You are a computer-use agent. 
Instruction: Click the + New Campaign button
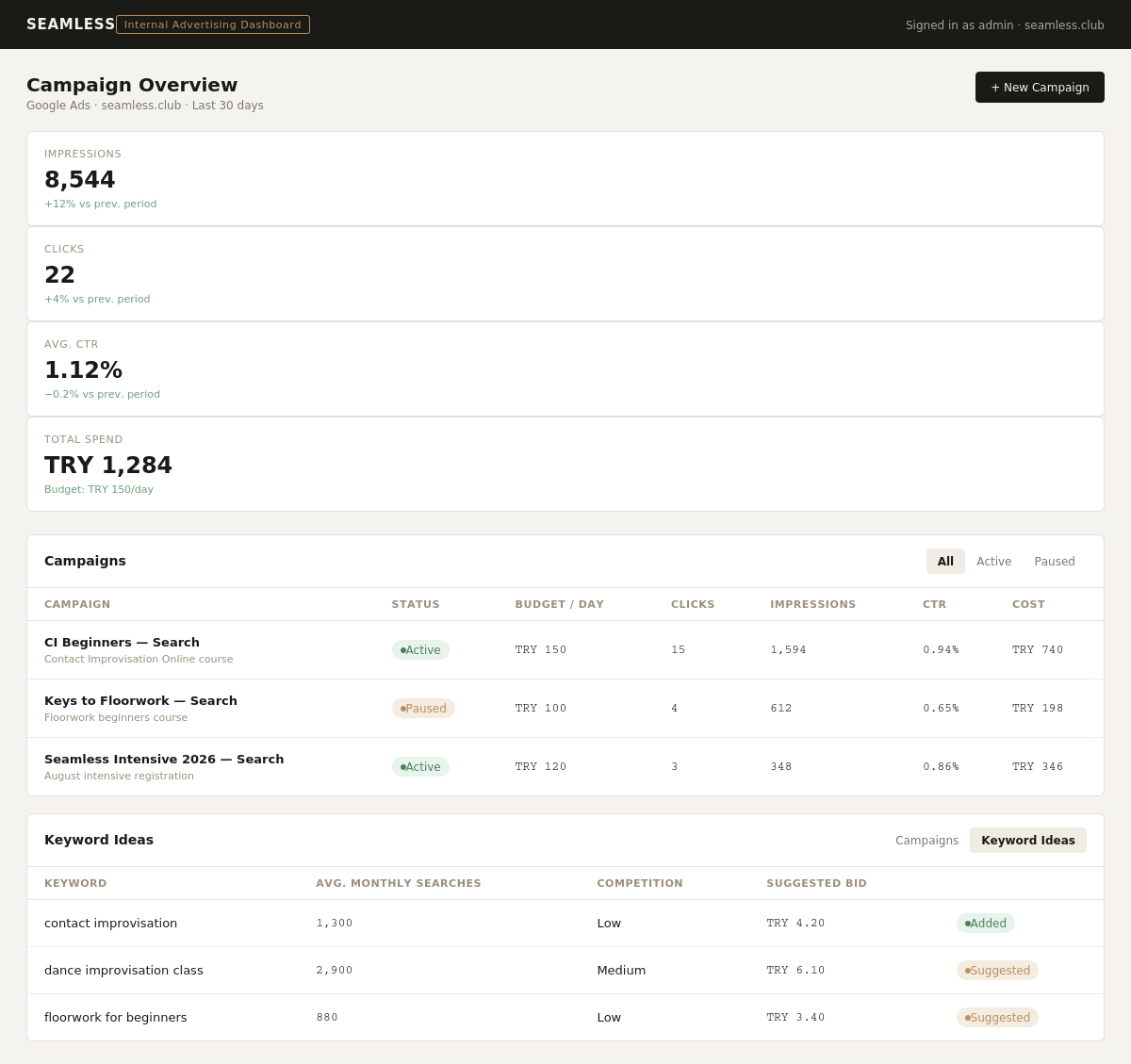click(x=1040, y=88)
